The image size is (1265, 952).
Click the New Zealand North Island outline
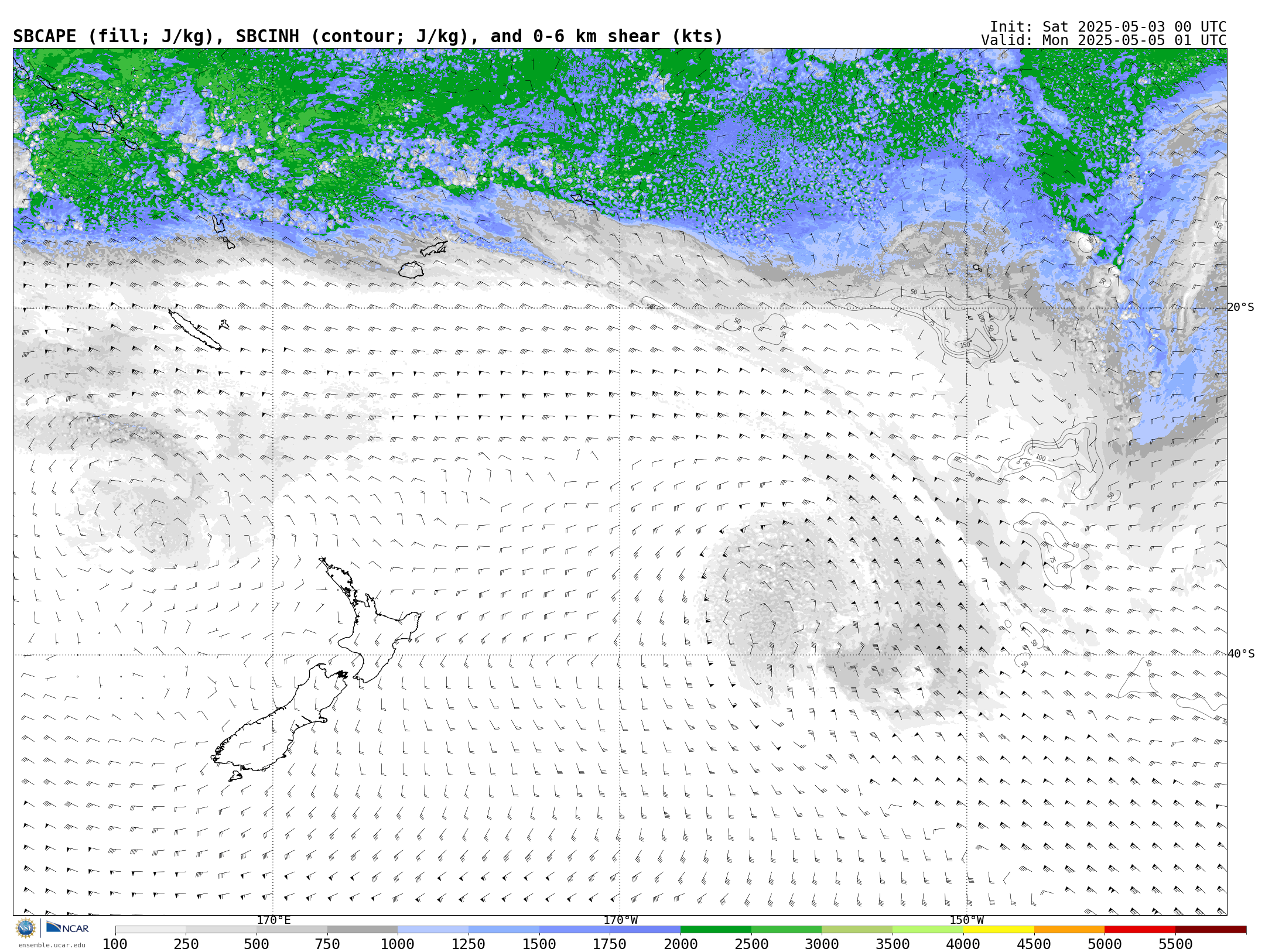point(370,621)
